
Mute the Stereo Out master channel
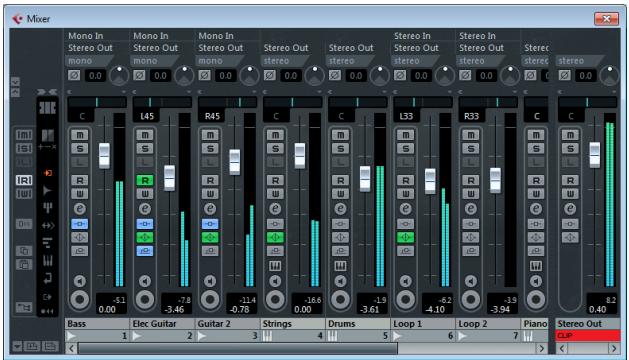(x=570, y=135)
